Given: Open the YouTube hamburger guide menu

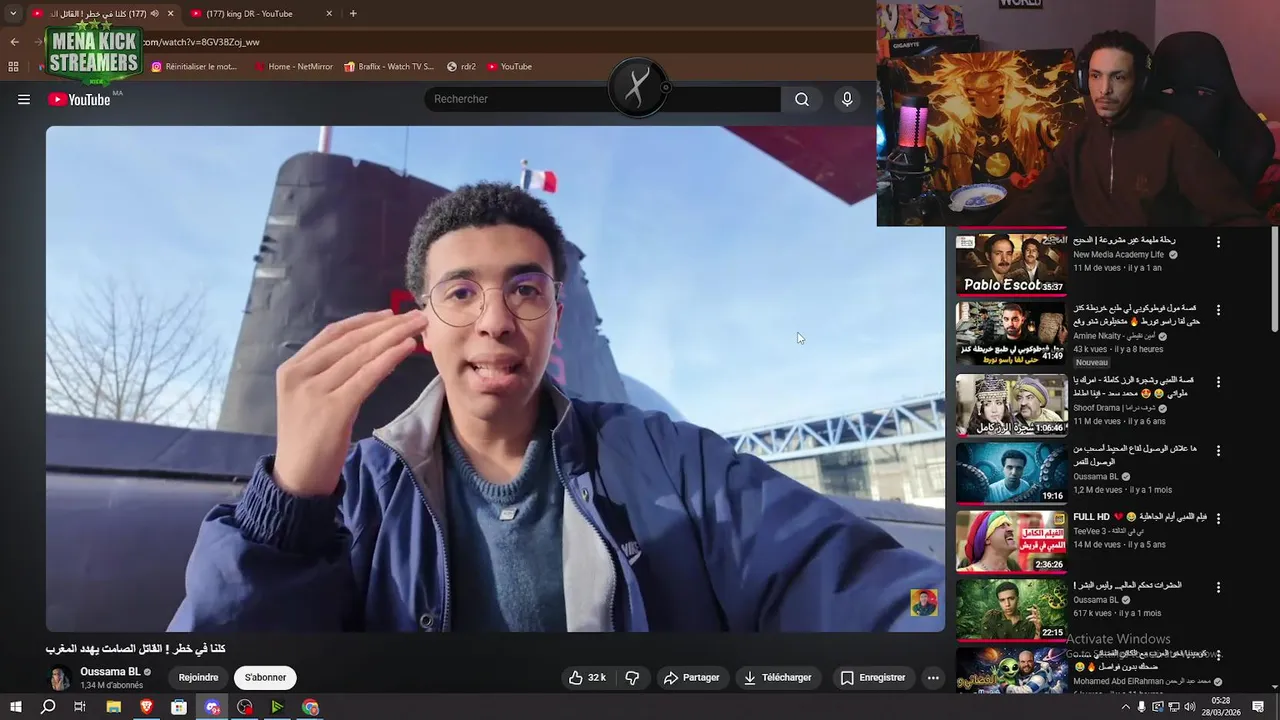Looking at the screenshot, I should point(24,99).
